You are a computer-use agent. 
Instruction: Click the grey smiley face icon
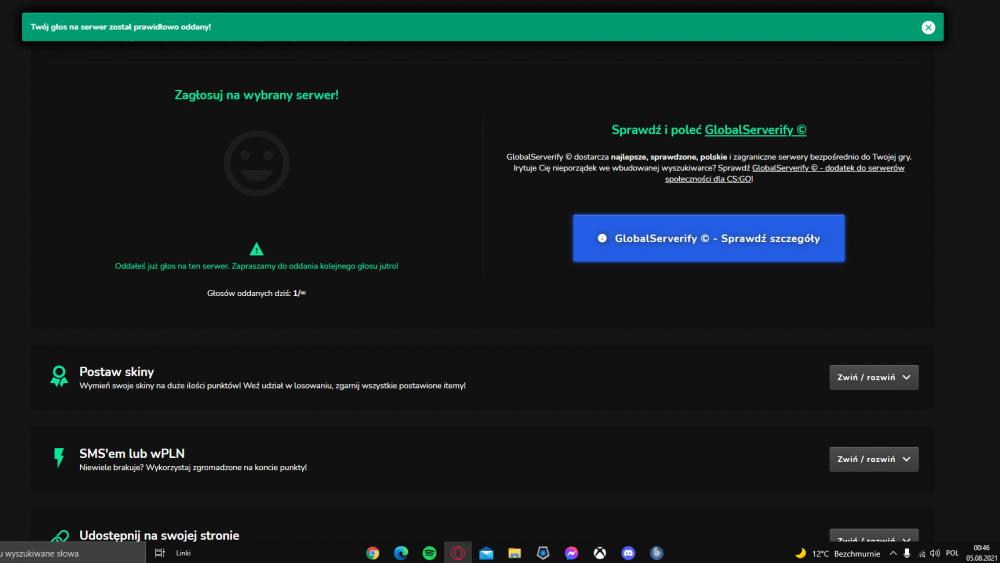click(x=256, y=163)
